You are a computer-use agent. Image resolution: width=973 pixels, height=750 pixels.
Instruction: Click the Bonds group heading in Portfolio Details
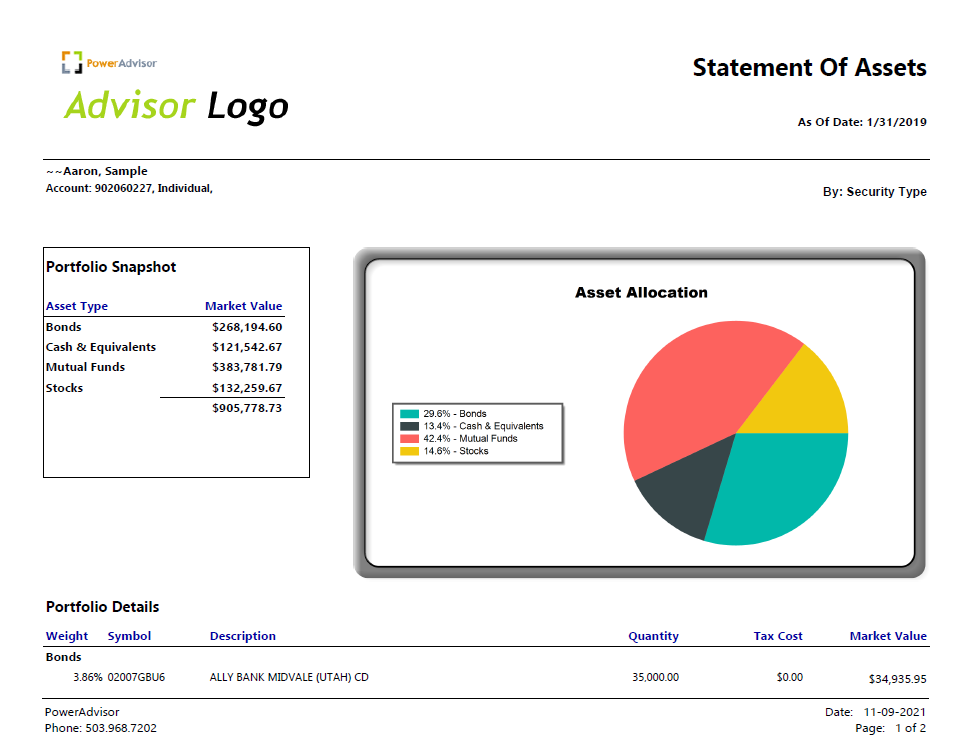point(63,657)
